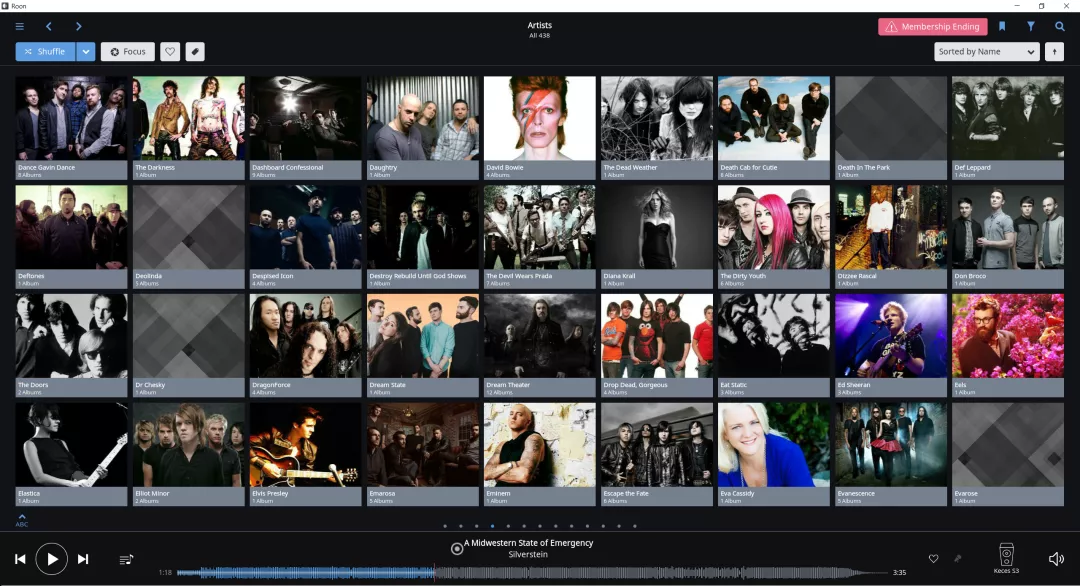Open the Focus button
Screen dimensions: 1080x586
128,52
